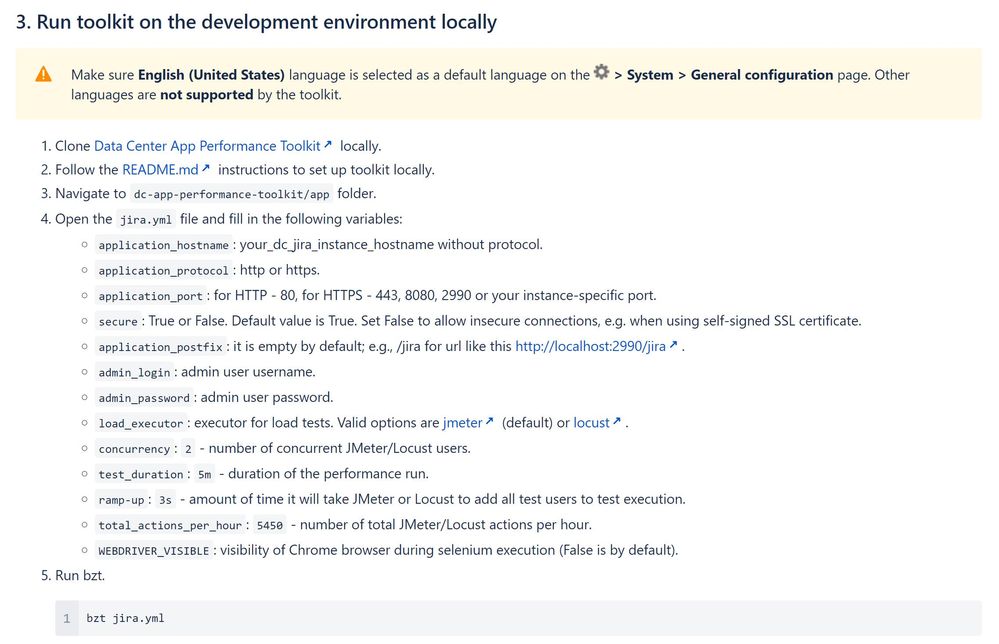The height and width of the screenshot is (644, 999).
Task: Click the bold 'General configuration' text
Action: pyautogui.click(x=761, y=75)
